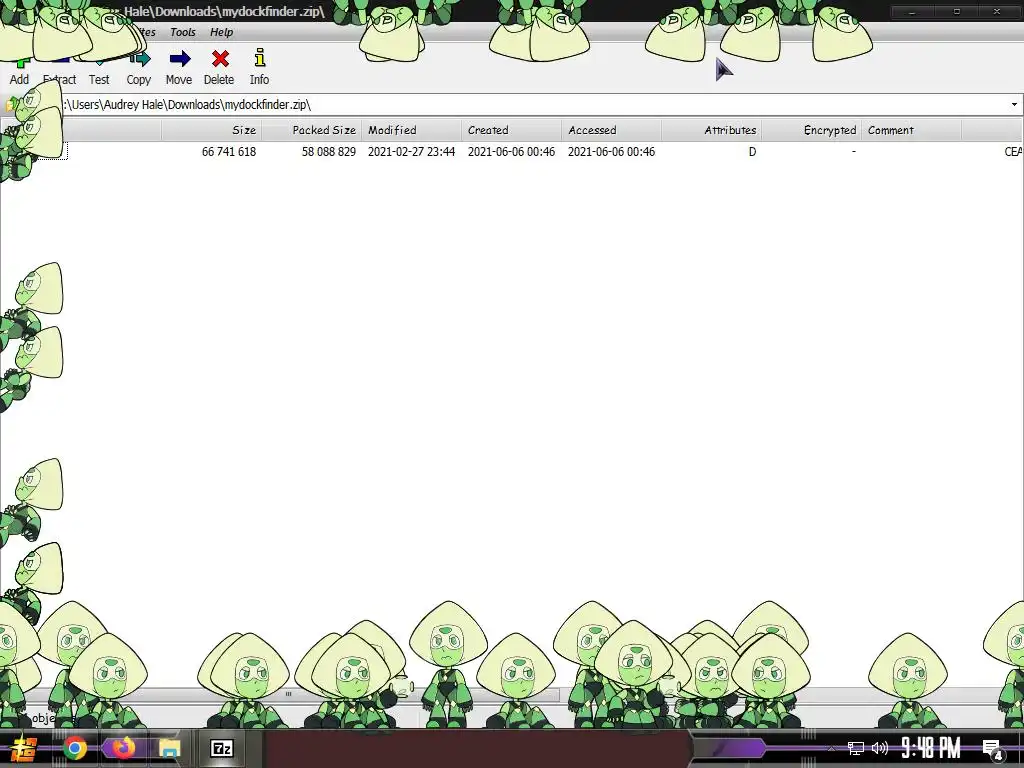Sort by the Size column header
The height and width of the screenshot is (768, 1024).
pos(212,130)
